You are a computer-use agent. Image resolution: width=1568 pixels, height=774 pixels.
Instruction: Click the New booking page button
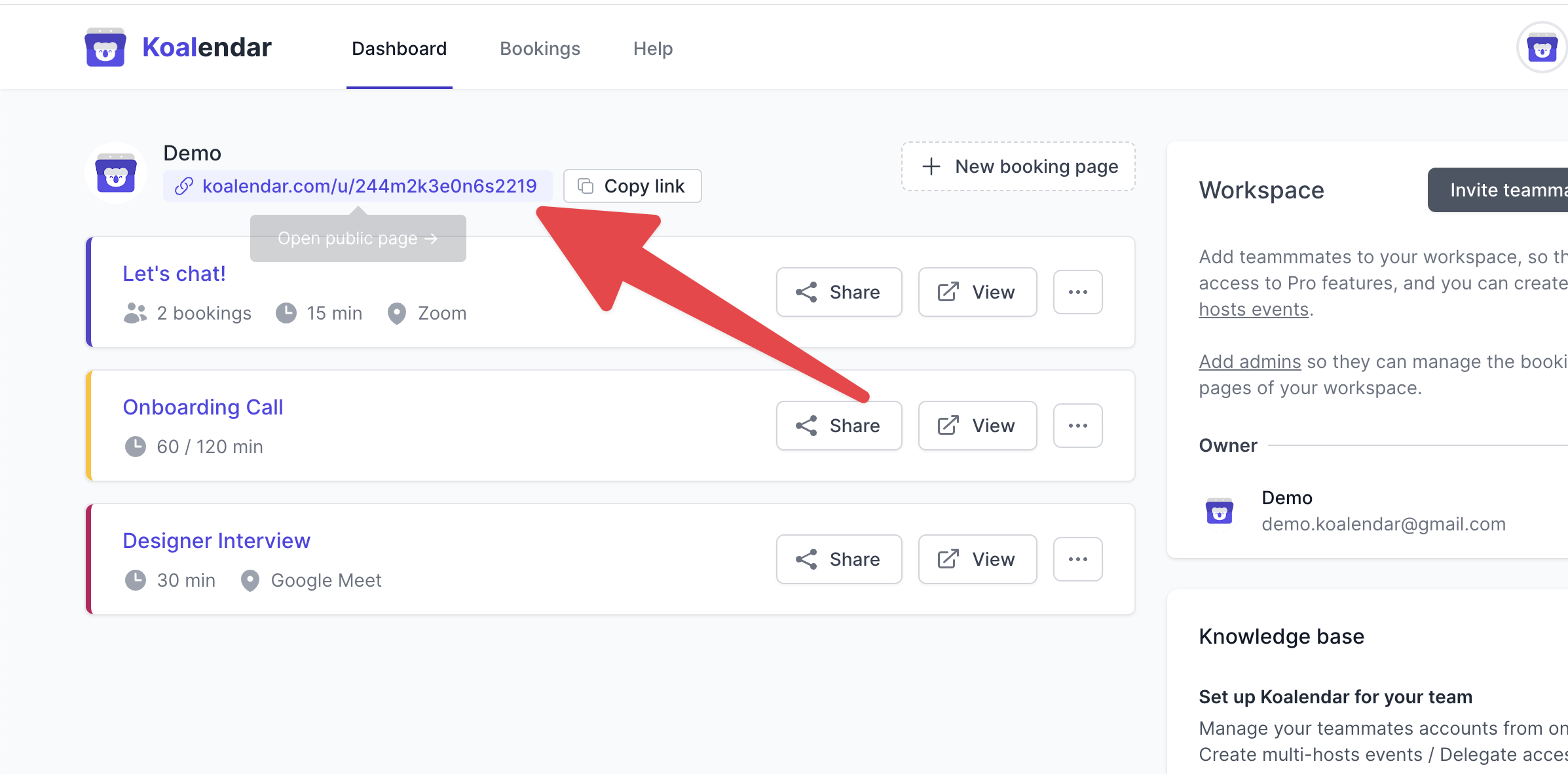pyautogui.click(x=1018, y=166)
